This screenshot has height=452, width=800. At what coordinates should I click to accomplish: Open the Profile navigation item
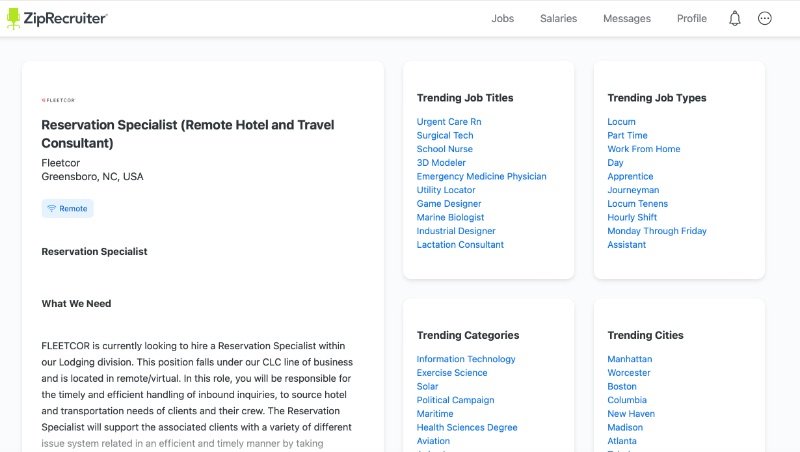tap(692, 18)
